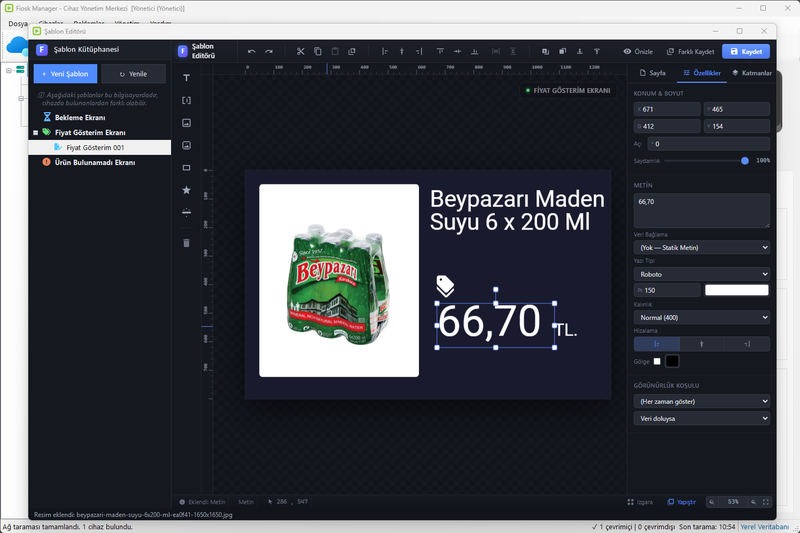Align selected objects to vertical middle

[457, 52]
